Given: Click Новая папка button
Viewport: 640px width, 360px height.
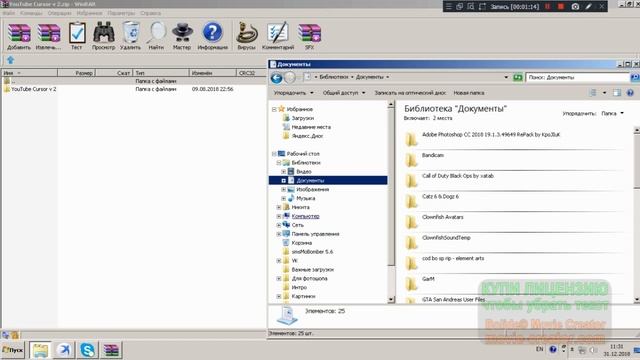Looking at the screenshot, I should click(469, 93).
